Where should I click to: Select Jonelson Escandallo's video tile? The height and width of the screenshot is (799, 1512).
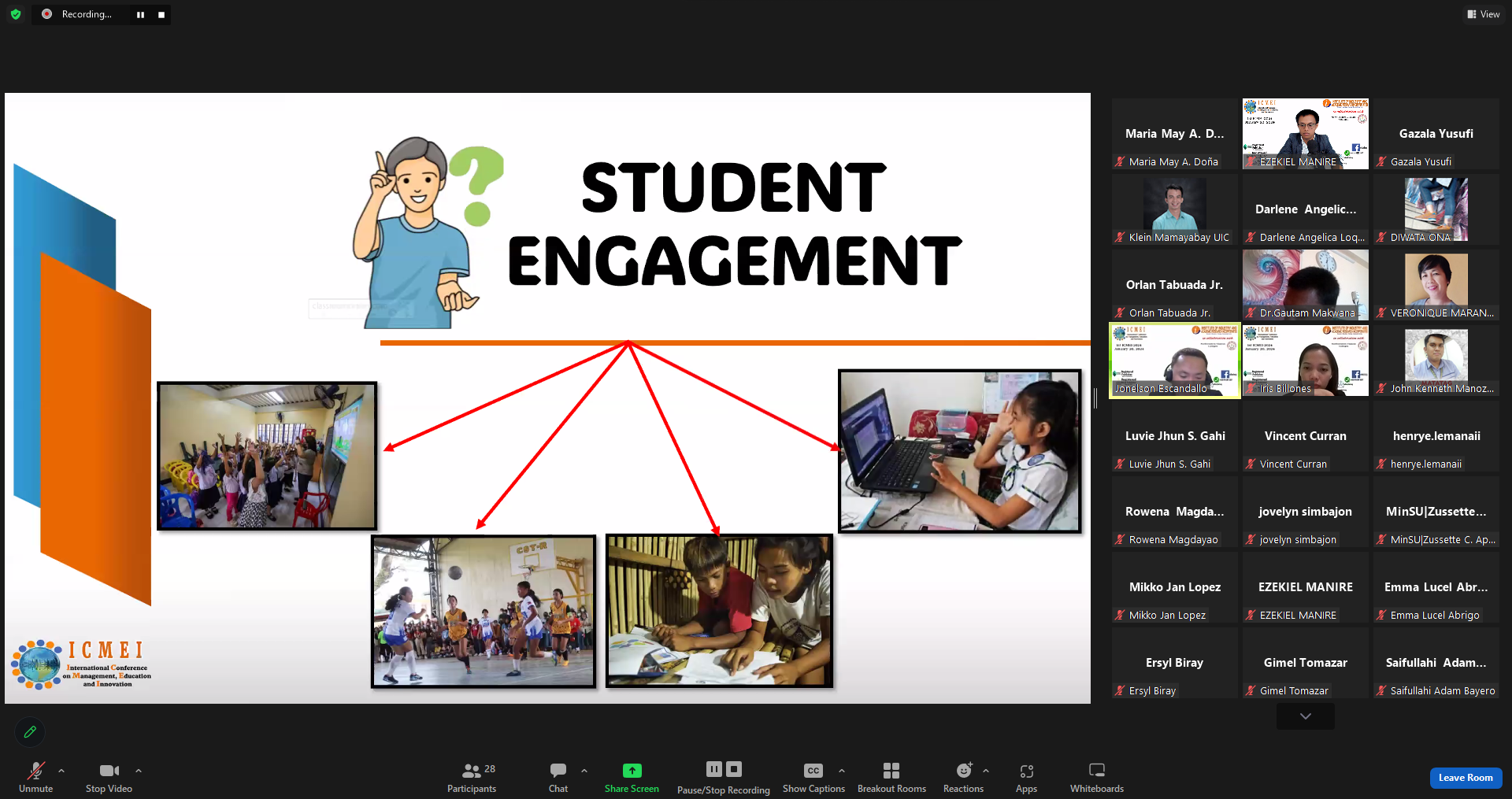[1174, 360]
